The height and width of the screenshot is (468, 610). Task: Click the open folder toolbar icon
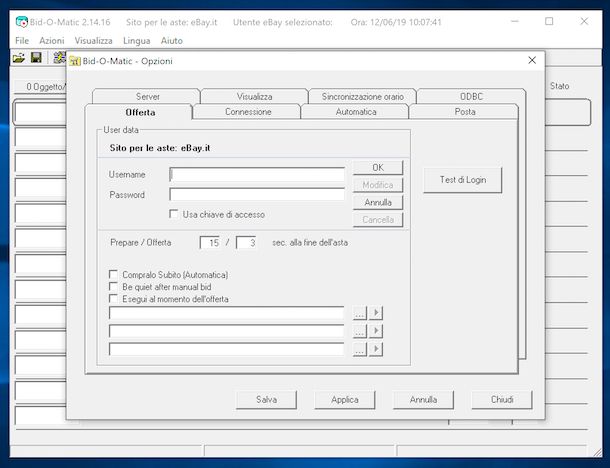(18, 58)
